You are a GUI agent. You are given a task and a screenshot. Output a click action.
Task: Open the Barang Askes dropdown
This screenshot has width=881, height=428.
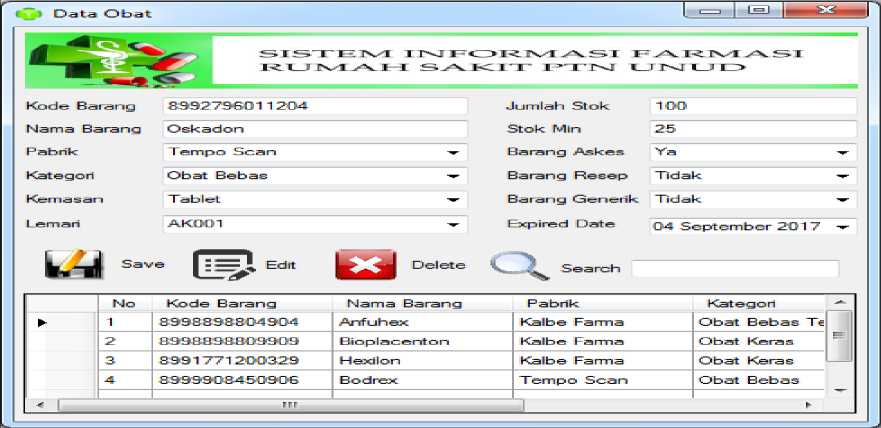point(842,153)
